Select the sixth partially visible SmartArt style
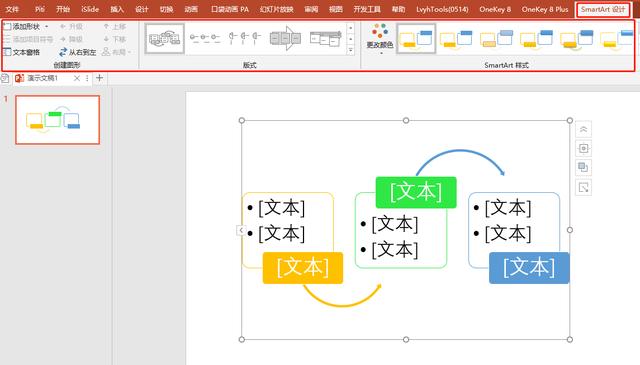 [x=616, y=39]
